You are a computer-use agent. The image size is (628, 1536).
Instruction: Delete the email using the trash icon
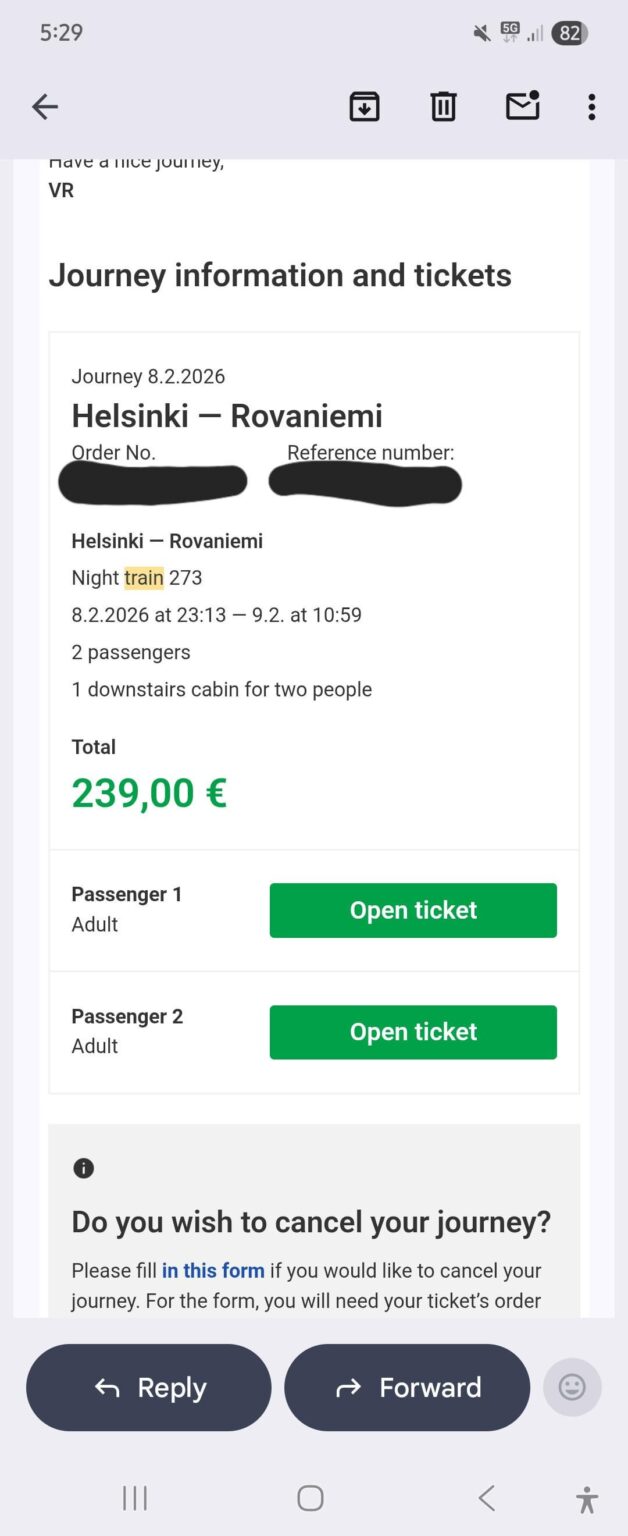pos(443,106)
